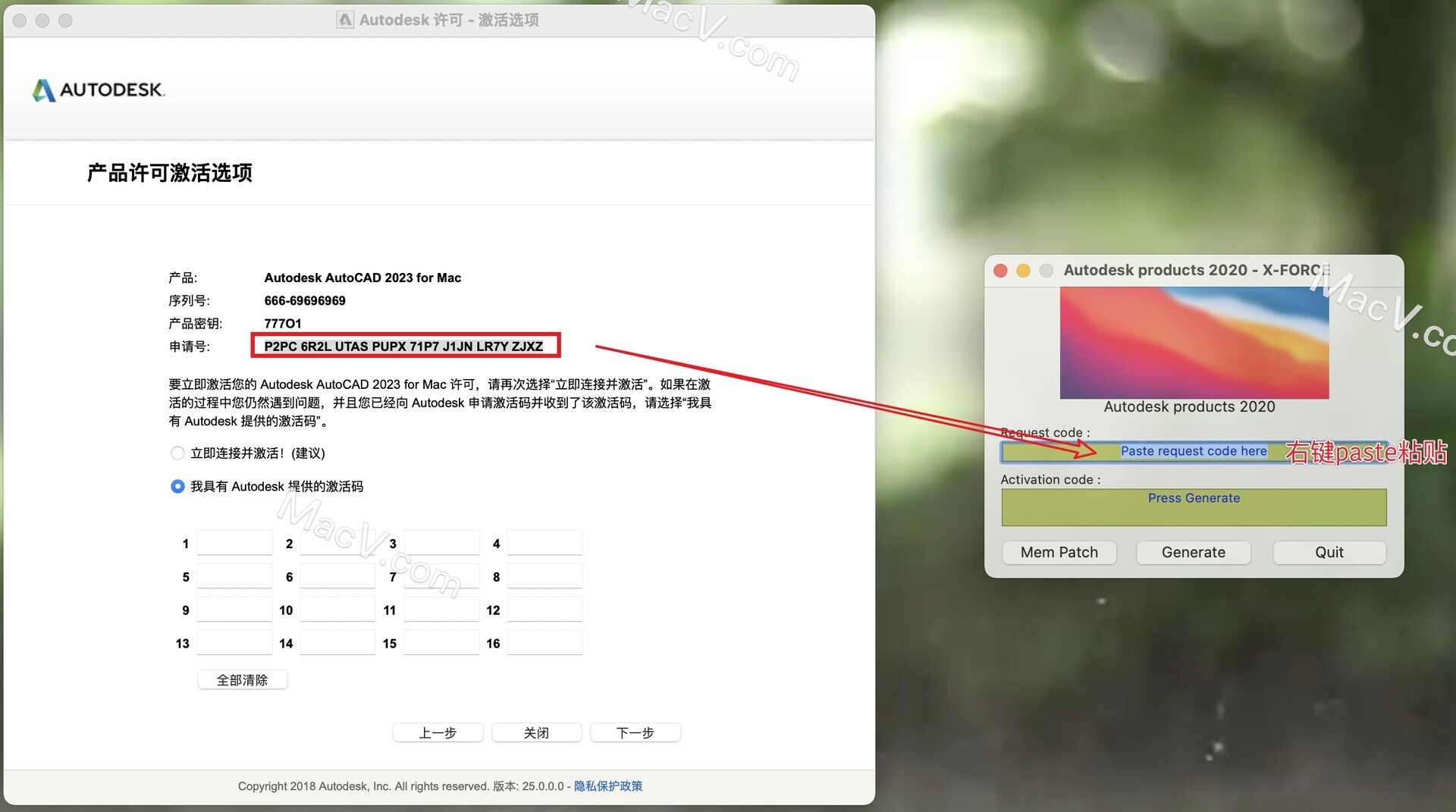Screen dimensions: 1456x812
Task: Go back with the 上一步 button
Action: (x=438, y=733)
